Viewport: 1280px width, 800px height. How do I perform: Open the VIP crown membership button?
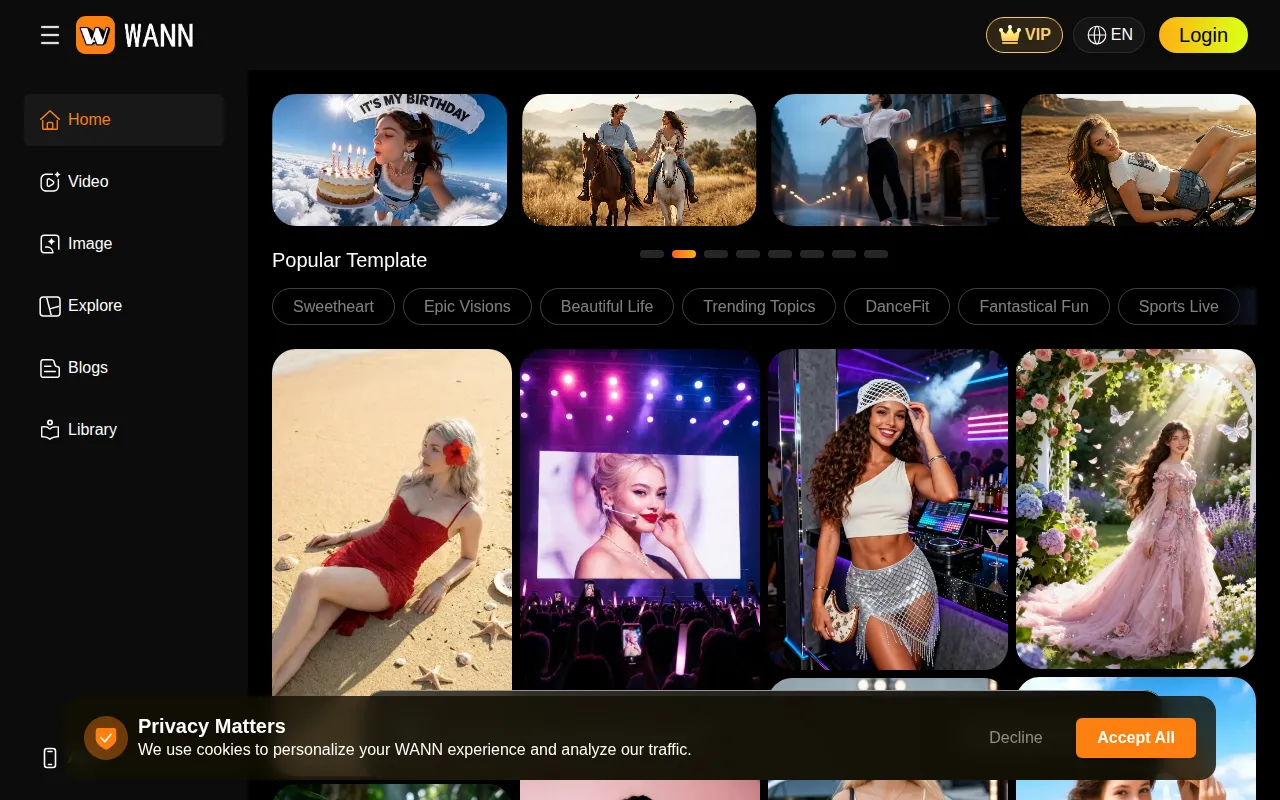1024,35
